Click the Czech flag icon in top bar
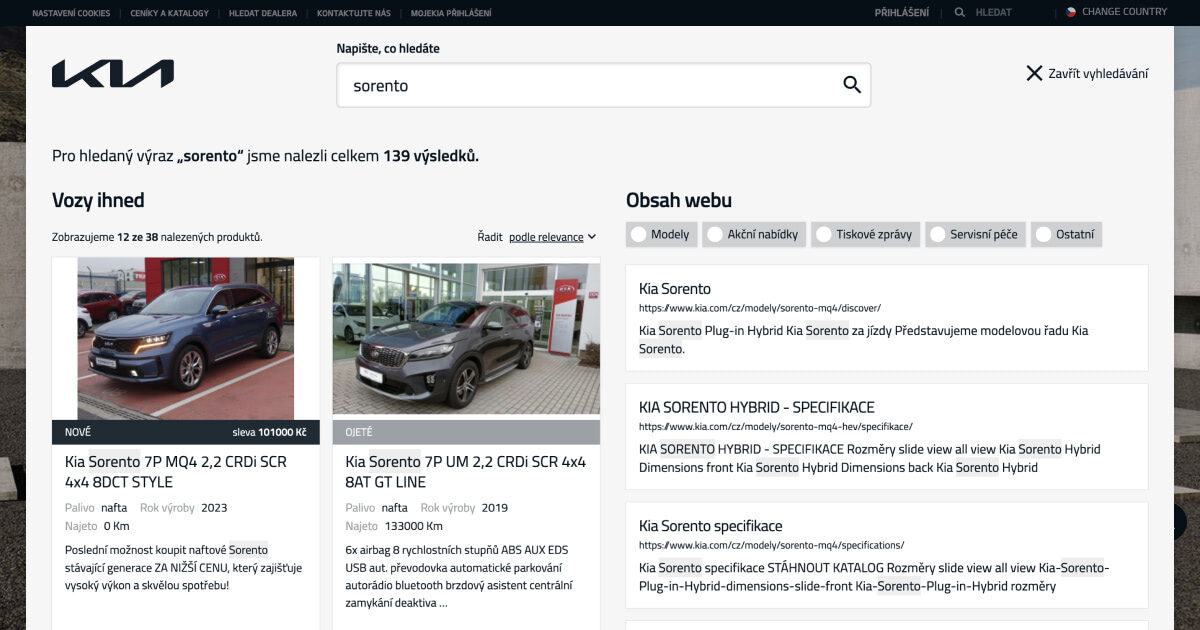This screenshot has height=630, width=1200. coord(1070,12)
